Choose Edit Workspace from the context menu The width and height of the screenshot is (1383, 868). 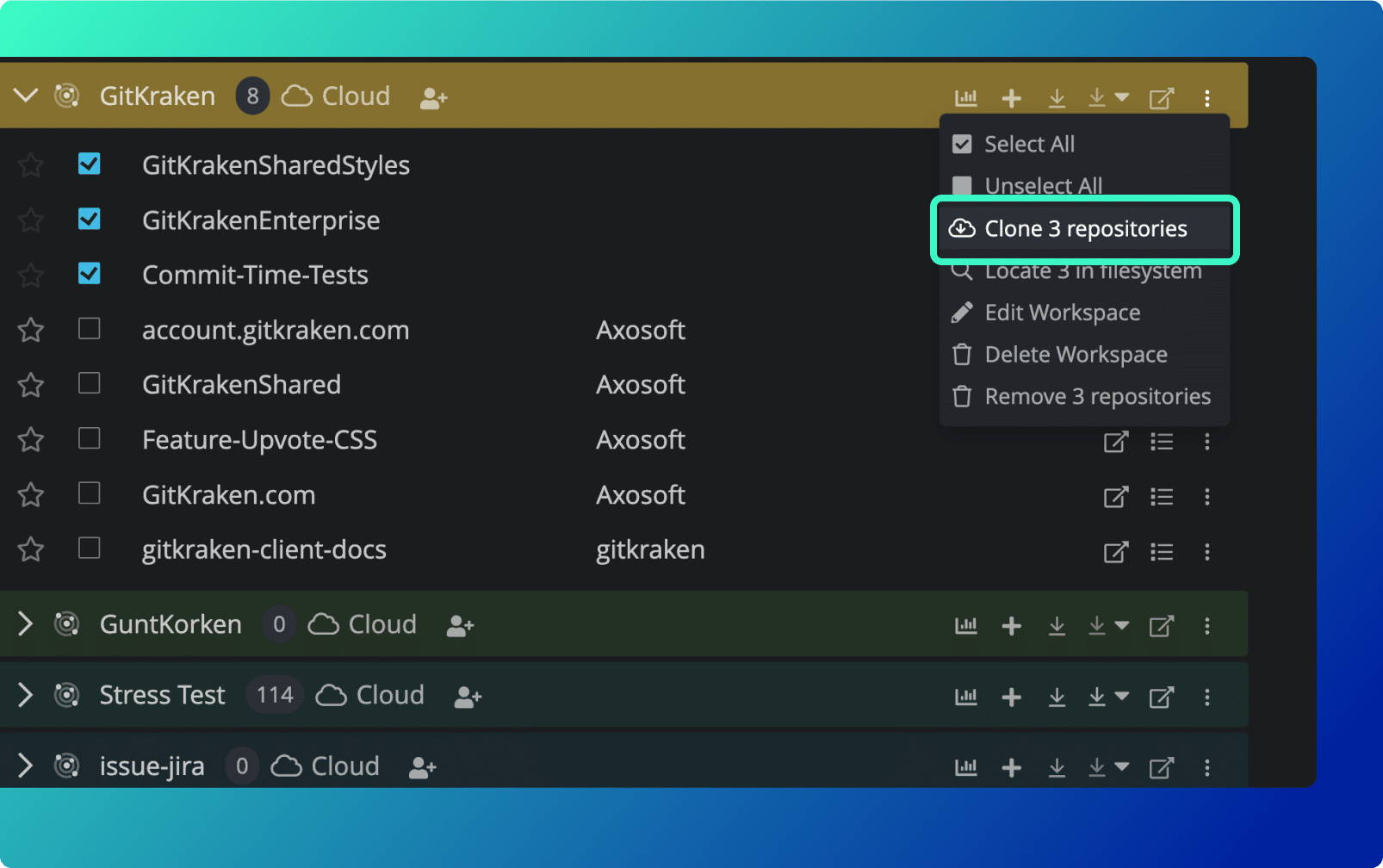point(1063,313)
